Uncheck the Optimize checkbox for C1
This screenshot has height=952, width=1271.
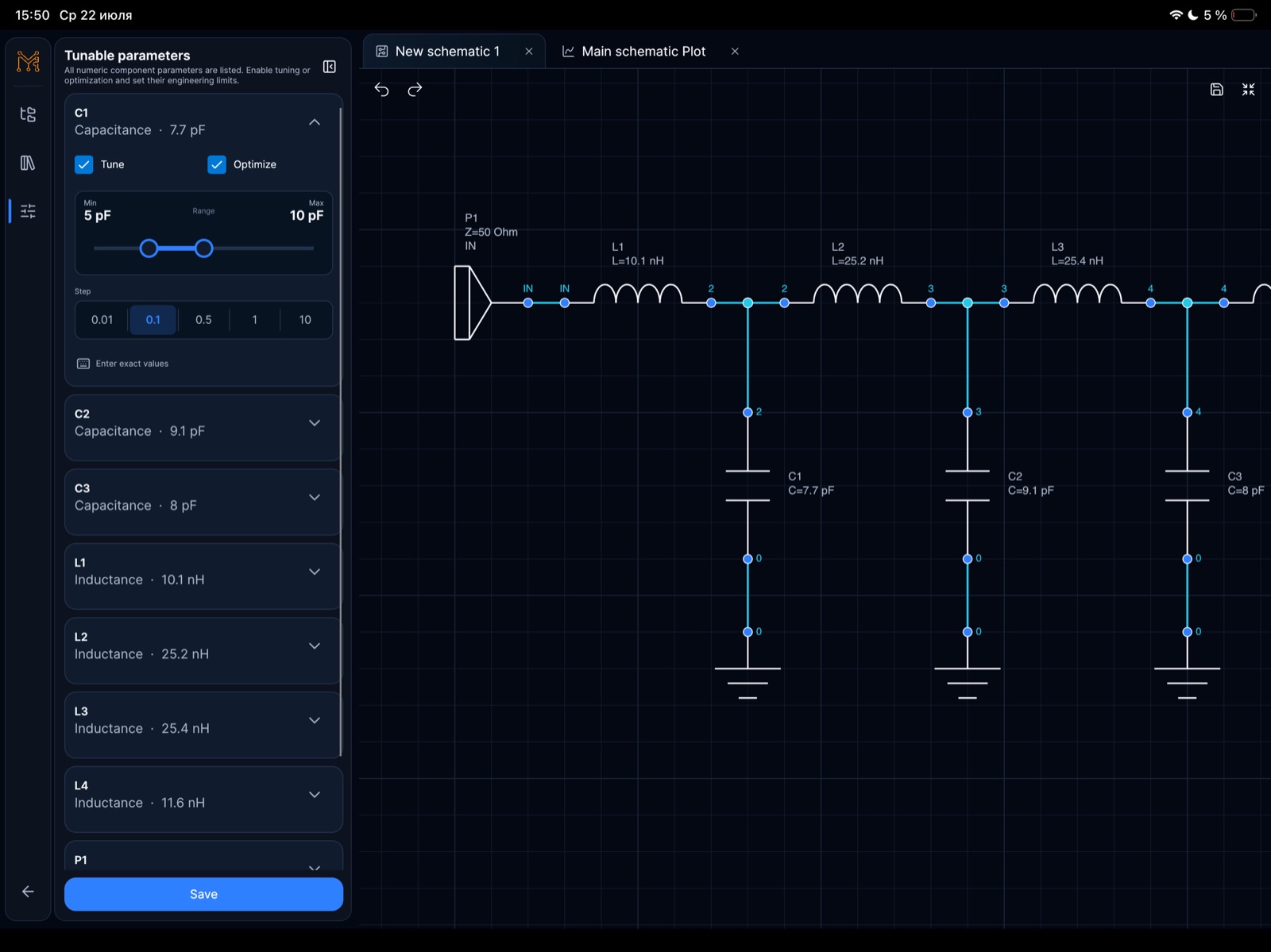click(x=217, y=164)
